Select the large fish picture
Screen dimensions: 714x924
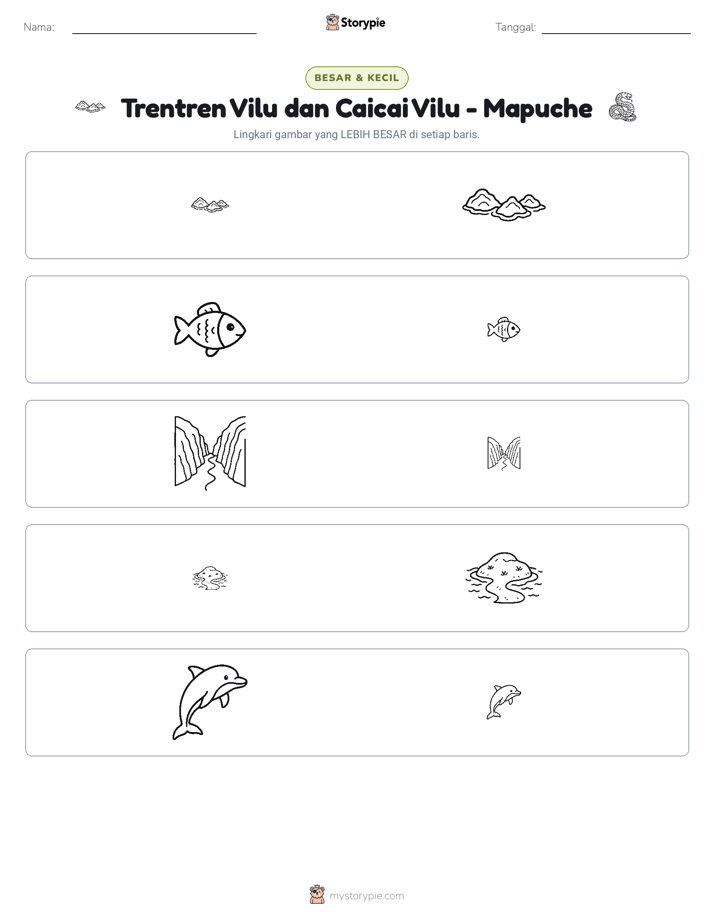(x=210, y=329)
